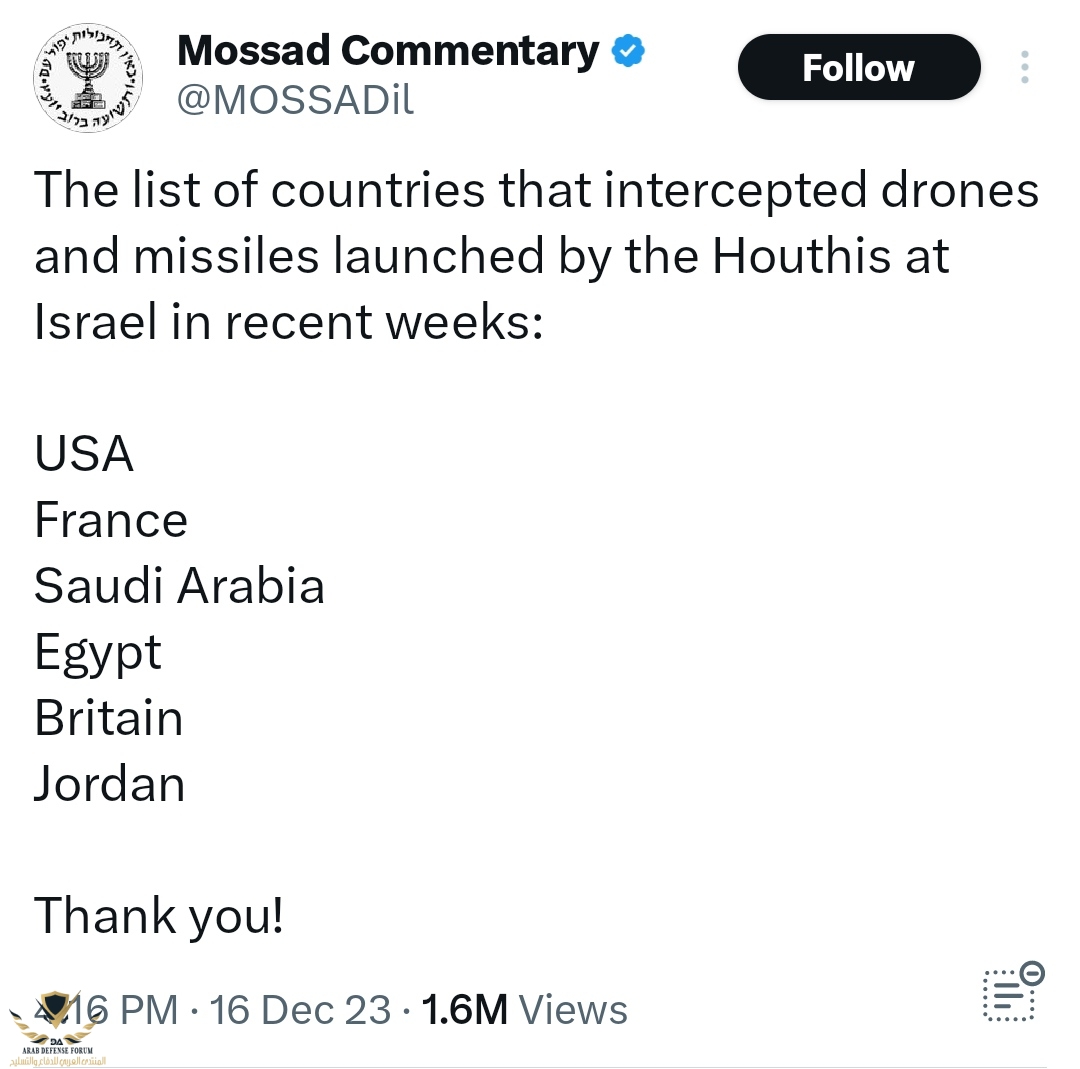Click the 16 Dec 23 date

pos(300,1009)
